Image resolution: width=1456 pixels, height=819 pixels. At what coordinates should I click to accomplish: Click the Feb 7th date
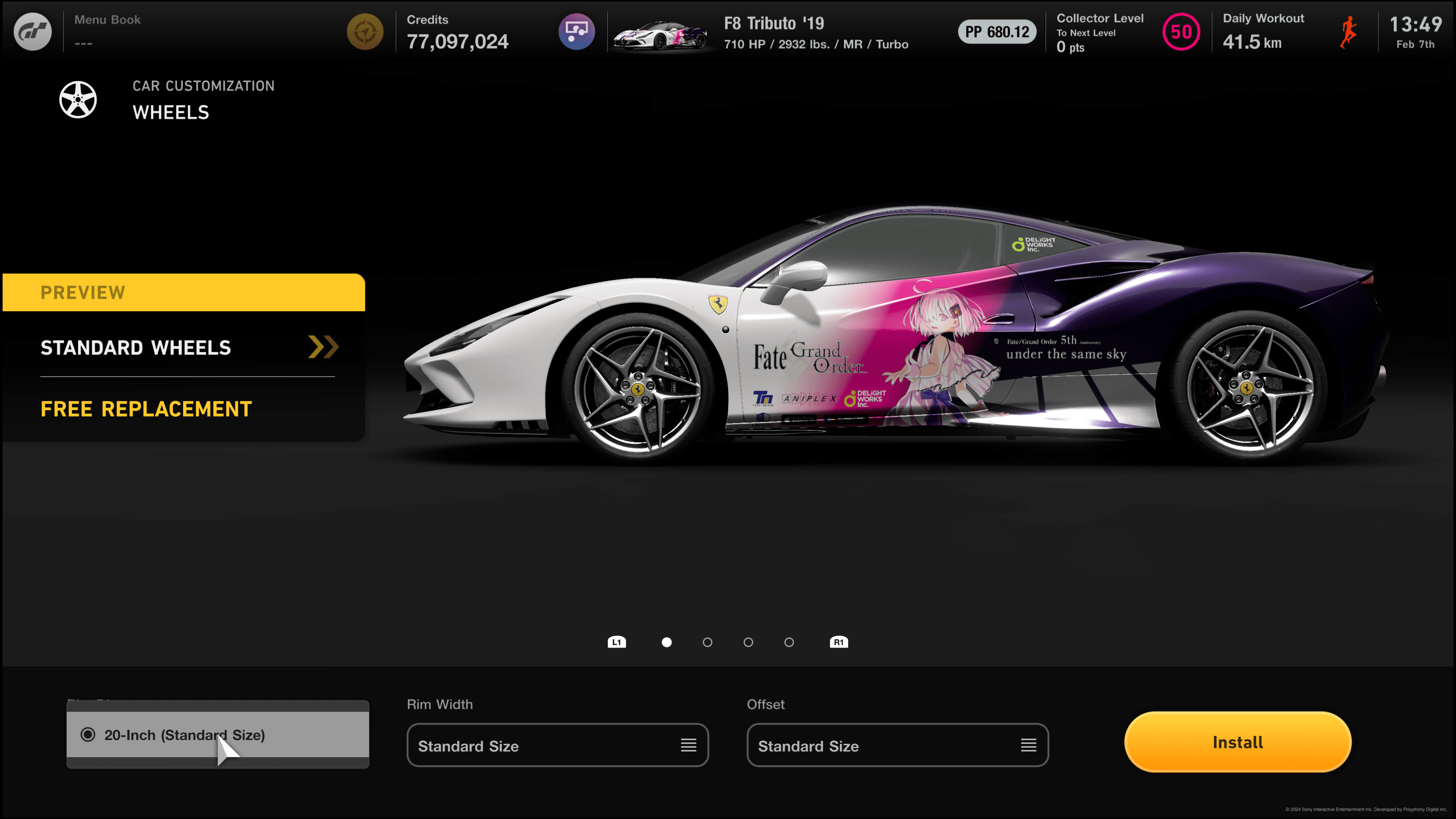tap(1415, 44)
